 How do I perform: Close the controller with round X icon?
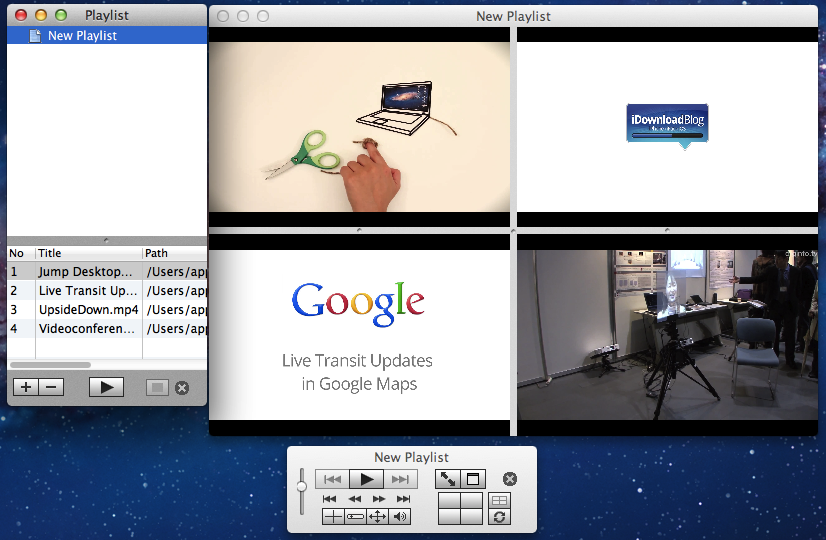pyautogui.click(x=509, y=479)
